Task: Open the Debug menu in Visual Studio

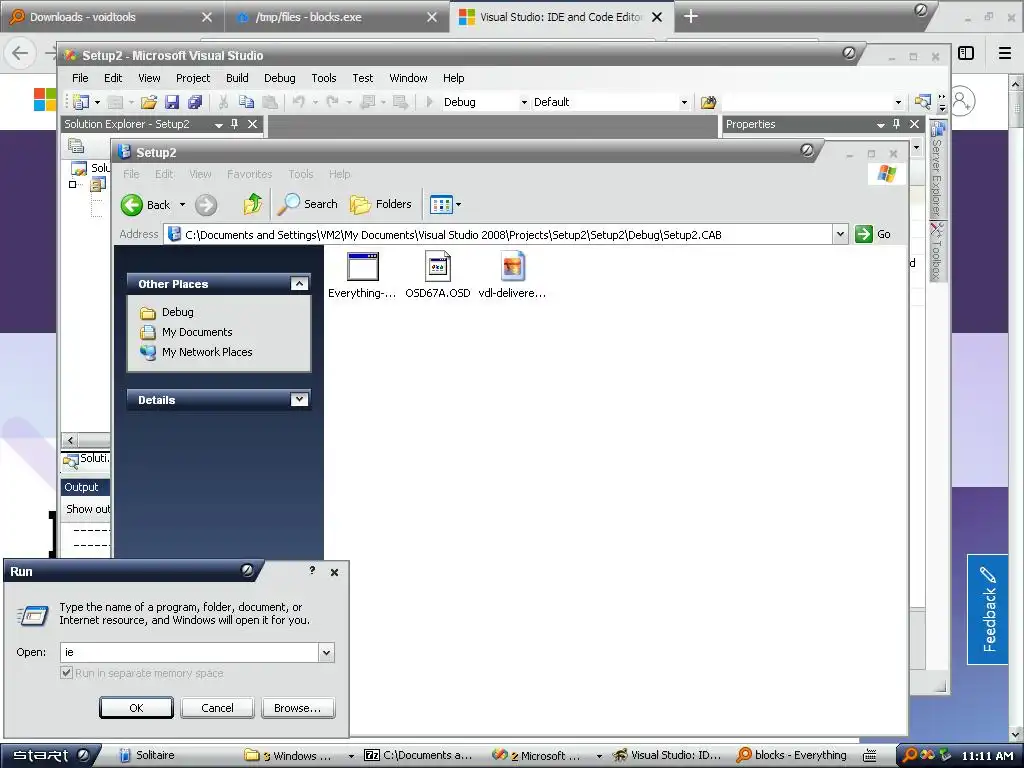Action: pos(280,78)
